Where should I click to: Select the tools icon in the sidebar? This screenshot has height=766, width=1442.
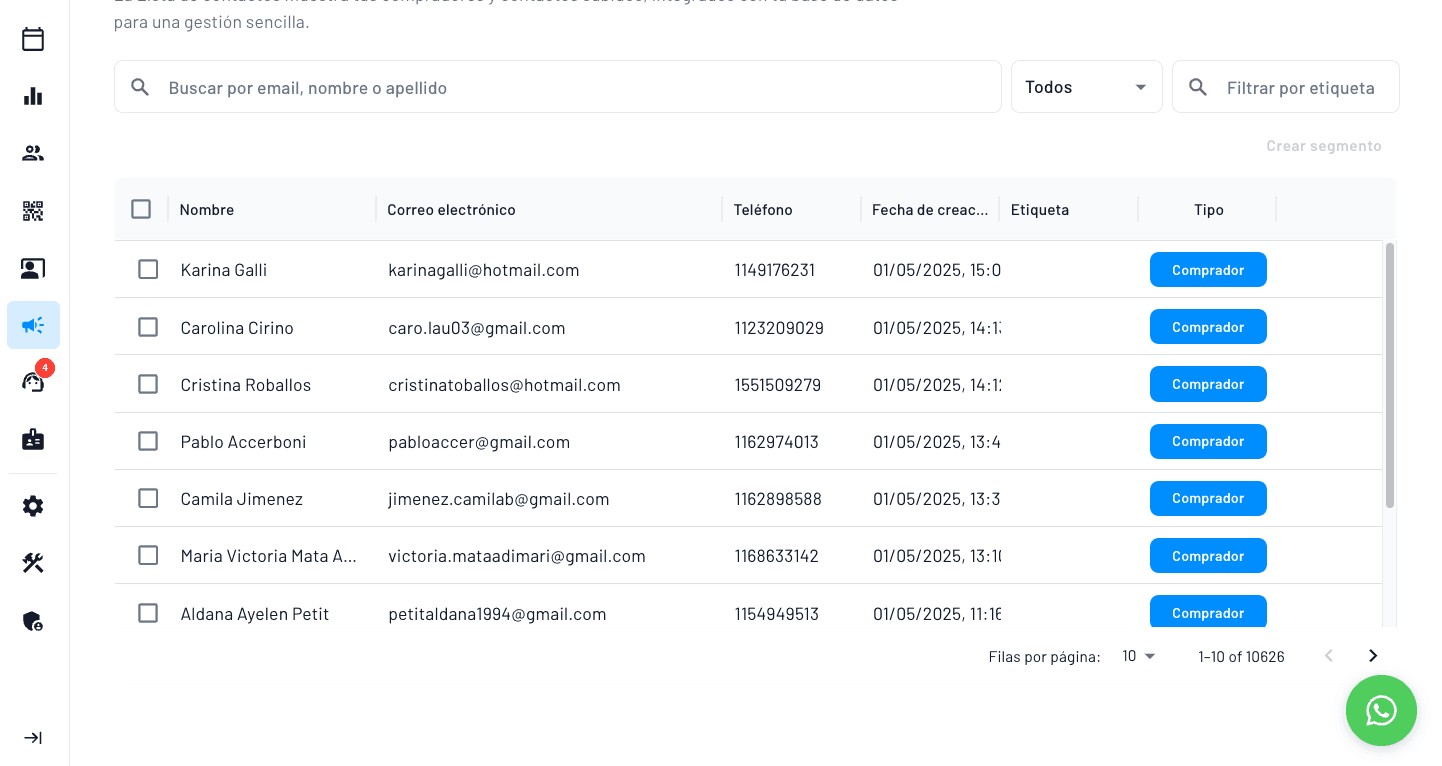(x=33, y=563)
